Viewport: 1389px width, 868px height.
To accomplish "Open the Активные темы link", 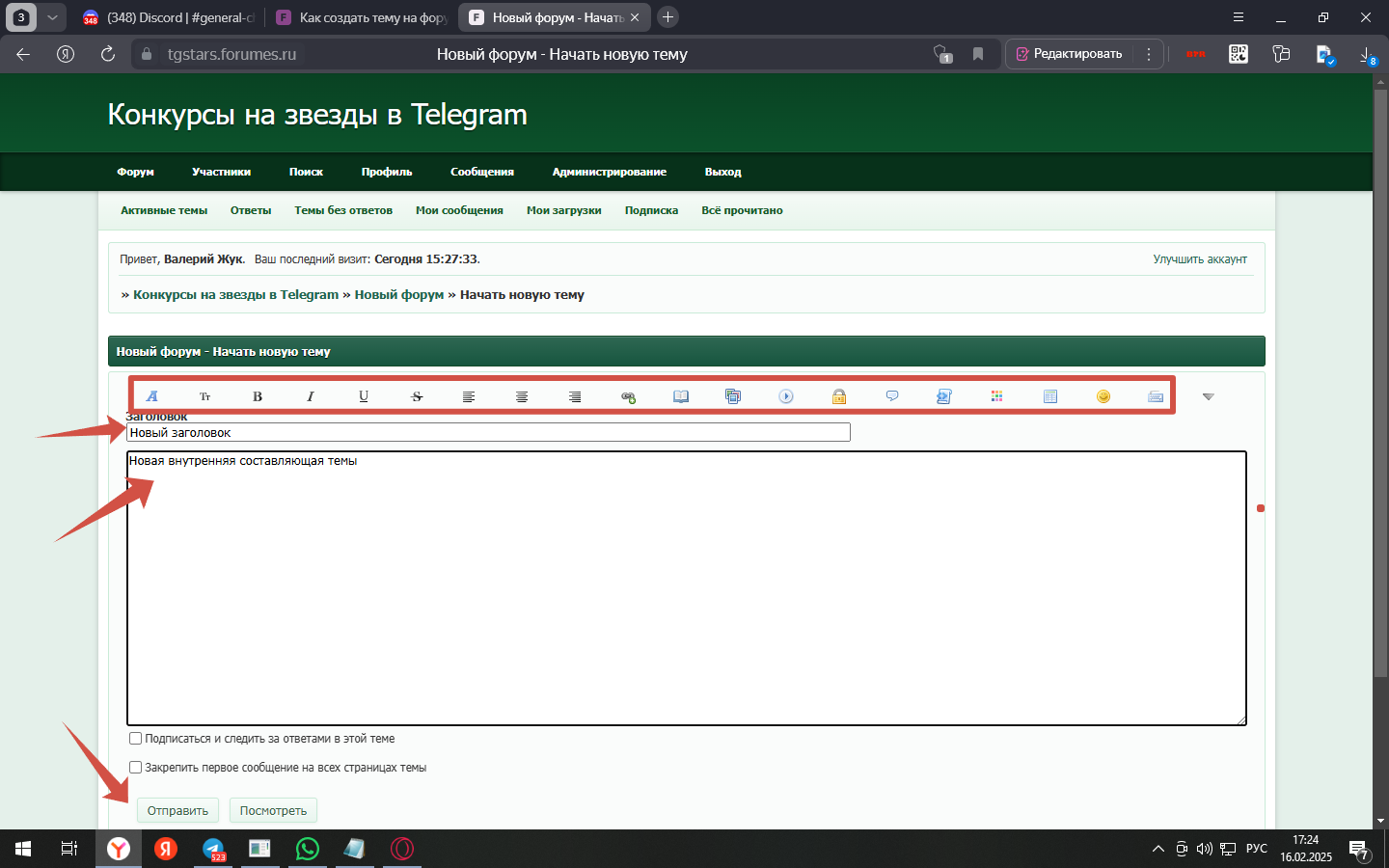I will pos(164,210).
